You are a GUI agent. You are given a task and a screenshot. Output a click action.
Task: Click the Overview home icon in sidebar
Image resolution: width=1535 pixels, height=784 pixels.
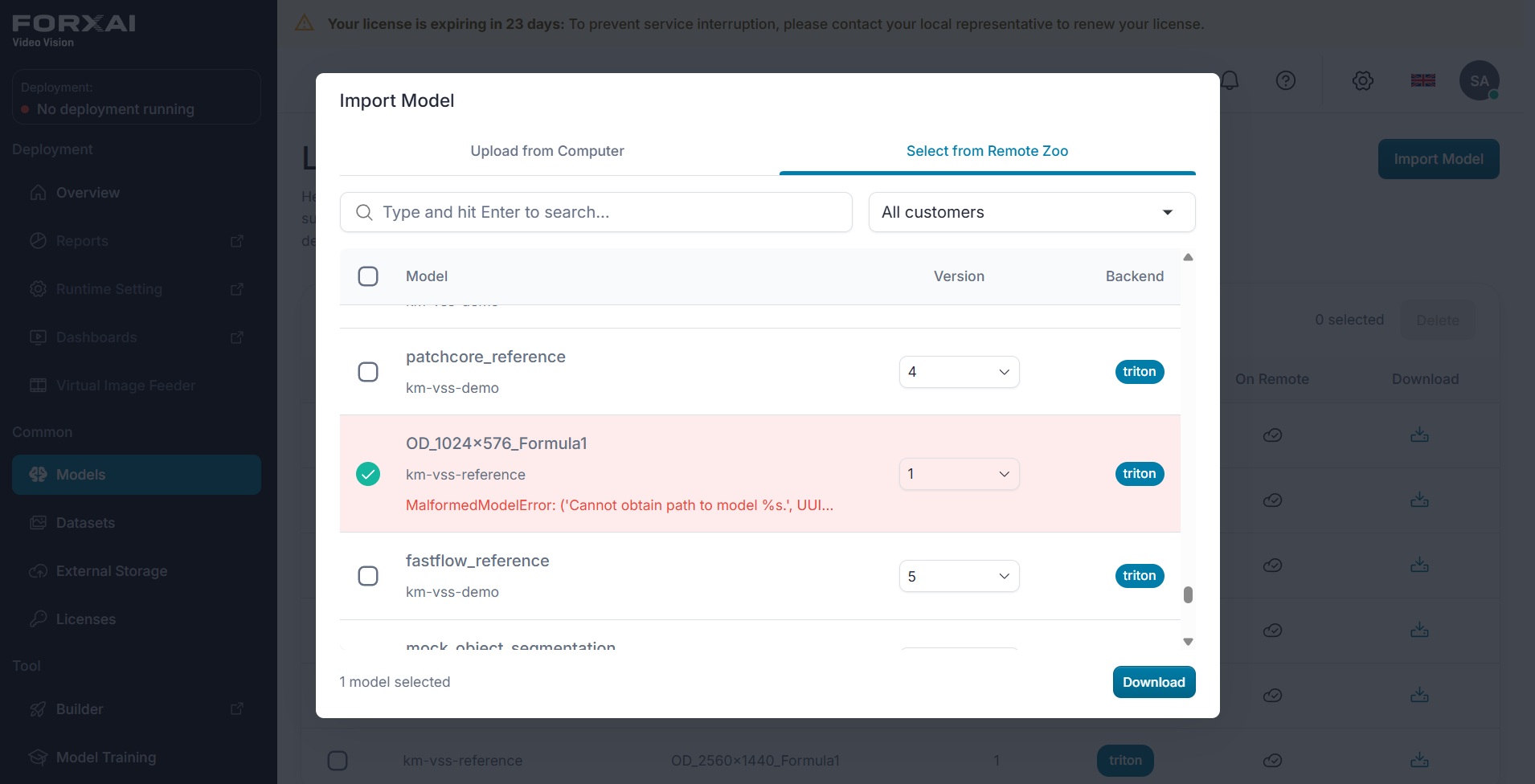coord(38,193)
